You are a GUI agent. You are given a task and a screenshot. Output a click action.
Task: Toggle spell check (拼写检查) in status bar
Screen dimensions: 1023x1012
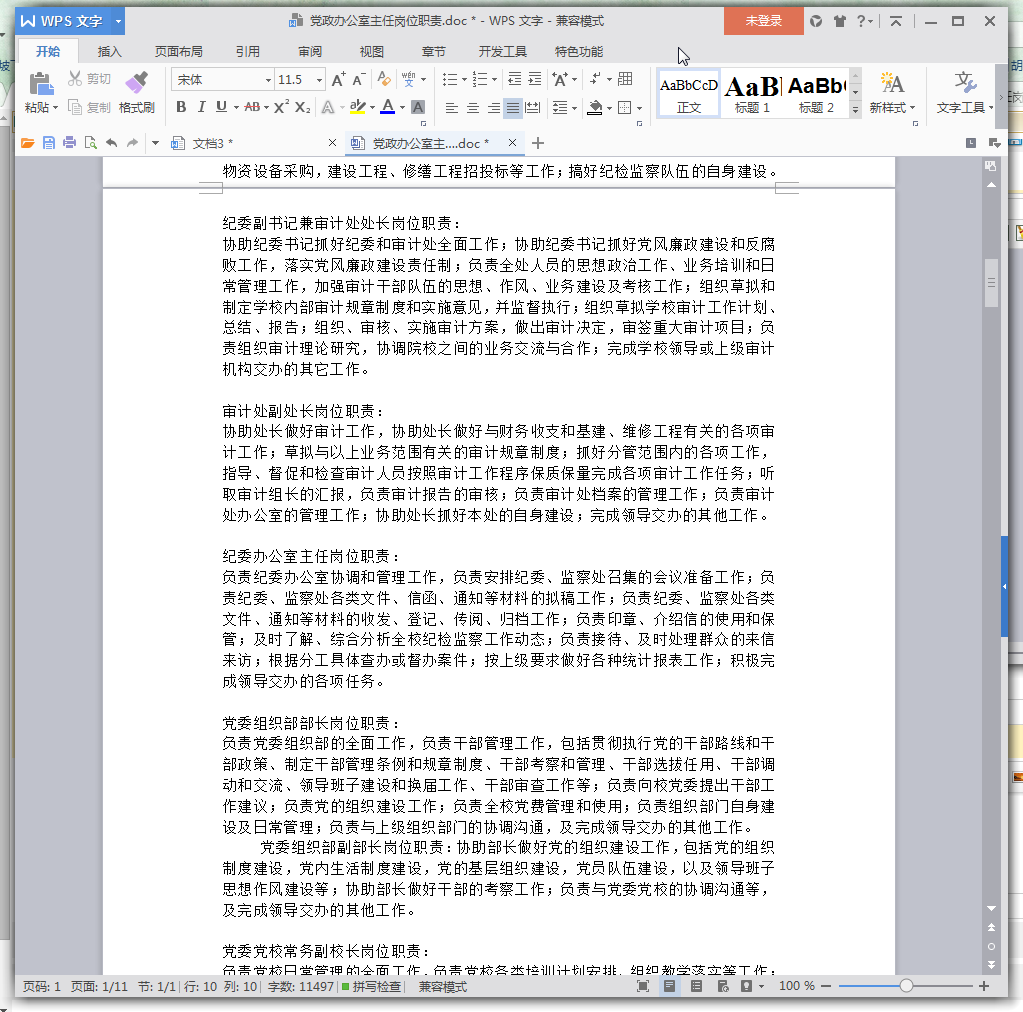372,987
